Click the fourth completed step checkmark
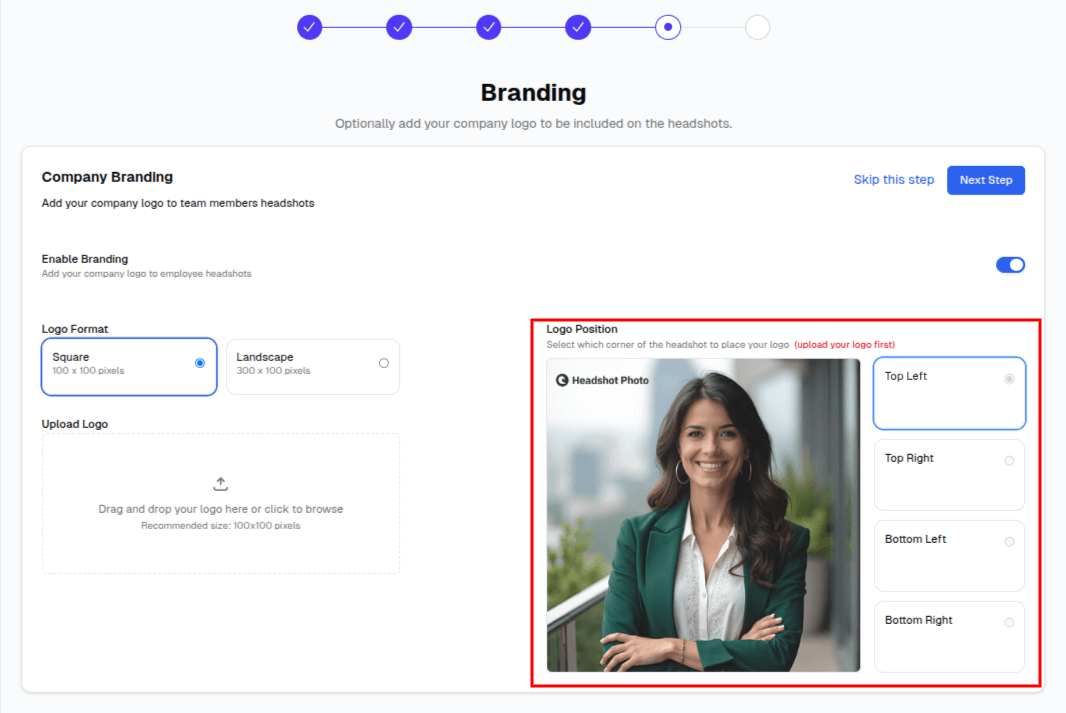This screenshot has width=1066, height=713. [x=578, y=27]
